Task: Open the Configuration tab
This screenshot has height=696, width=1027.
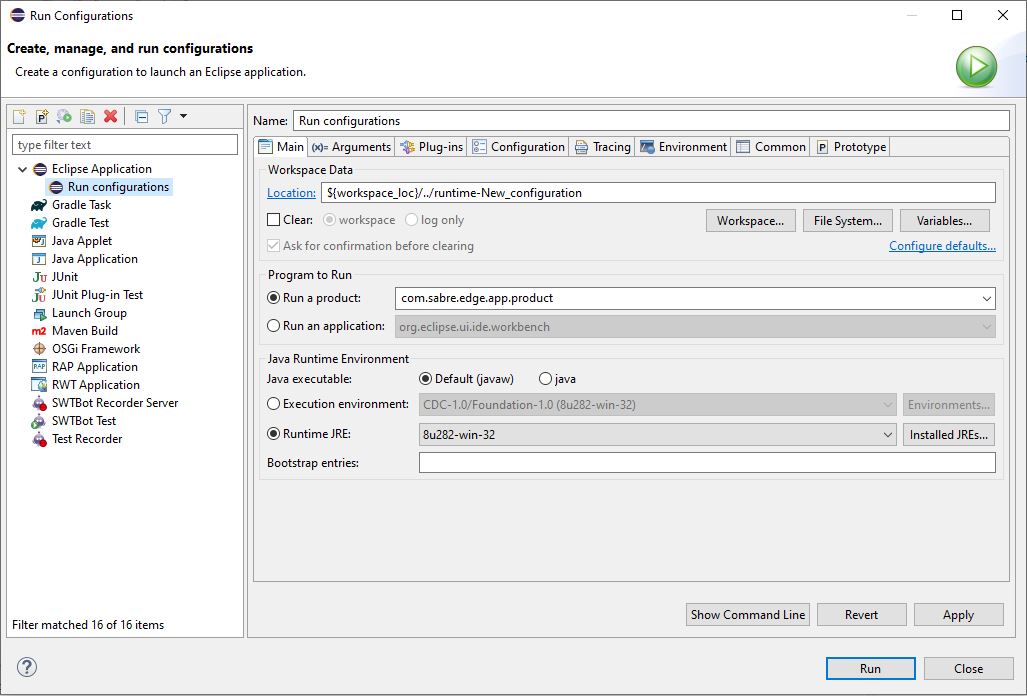Action: point(519,147)
